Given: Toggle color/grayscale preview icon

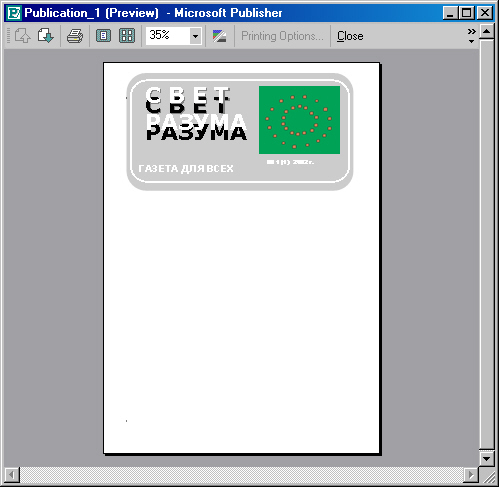Looking at the screenshot, I should pyautogui.click(x=219, y=36).
